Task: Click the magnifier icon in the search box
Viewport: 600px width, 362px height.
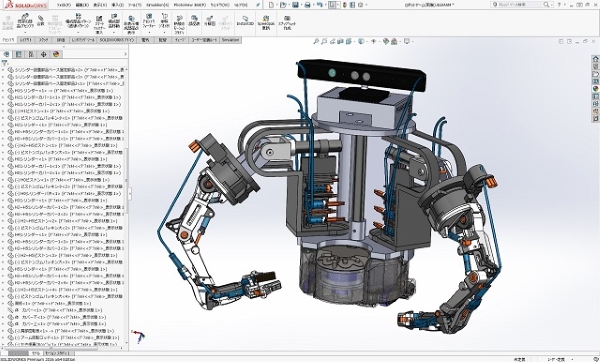Action: point(546,5)
